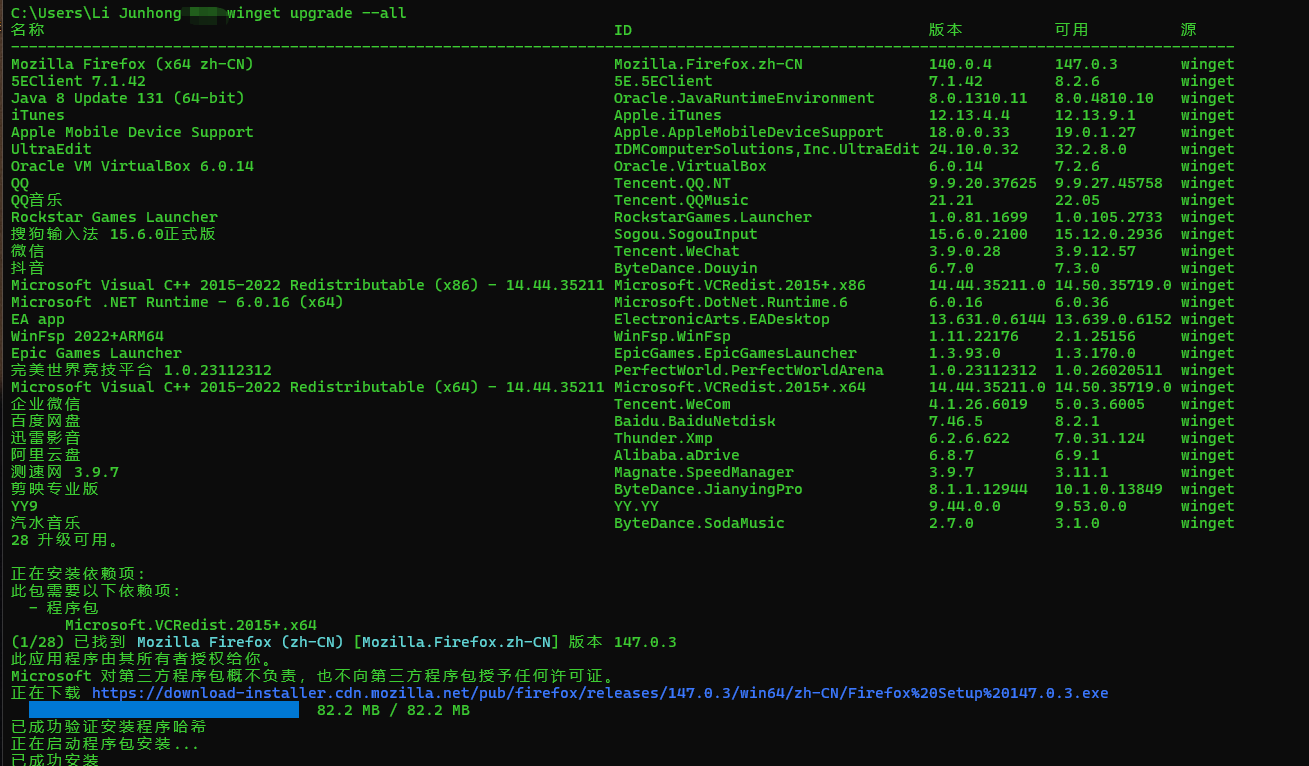Click the Tencent.WeChat package ID

(677, 251)
